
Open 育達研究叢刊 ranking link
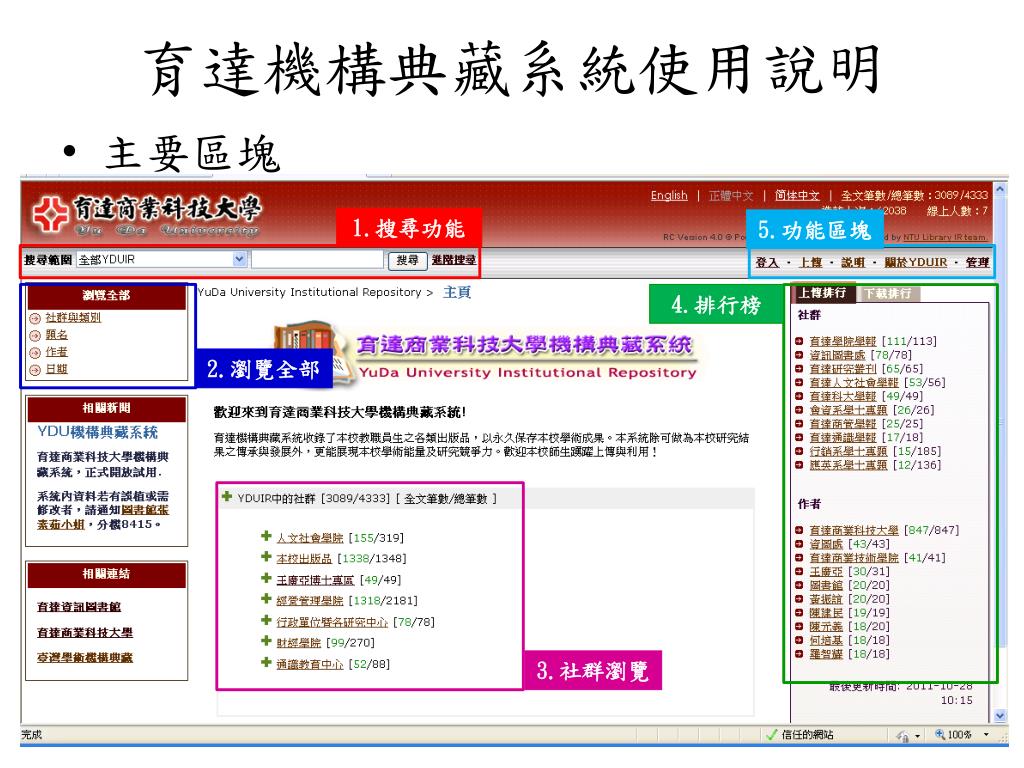(842, 369)
